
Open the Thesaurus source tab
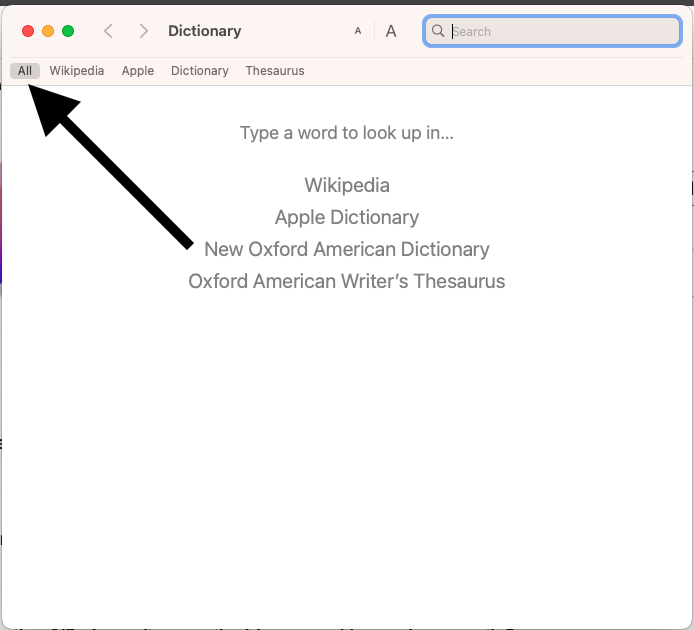coord(275,71)
